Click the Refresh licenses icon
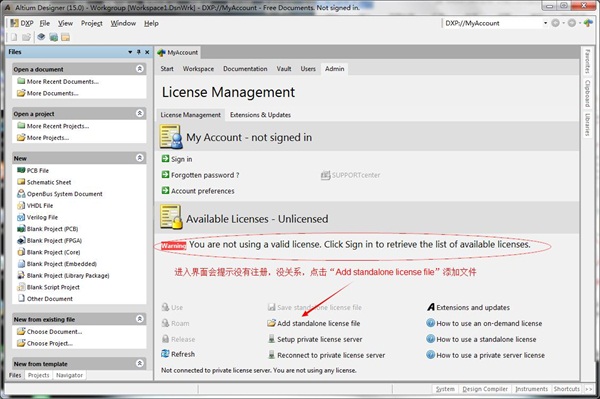Image resolution: width=600 pixels, height=399 pixels. pyautogui.click(x=165, y=354)
